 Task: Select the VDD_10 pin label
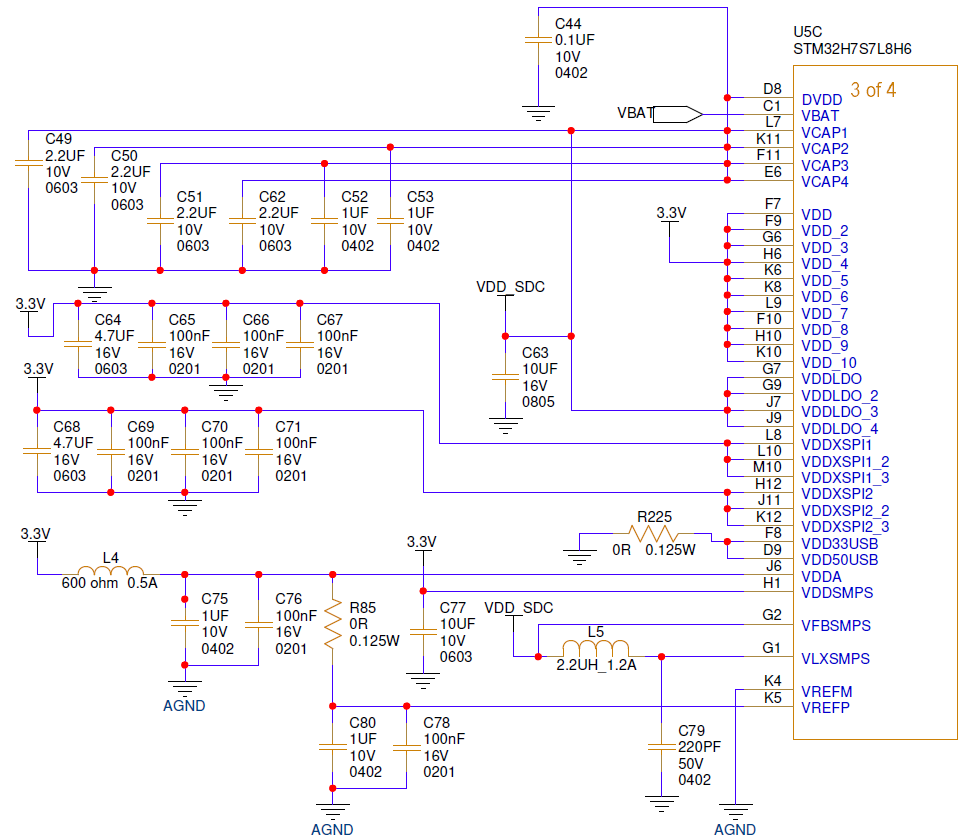point(829,363)
